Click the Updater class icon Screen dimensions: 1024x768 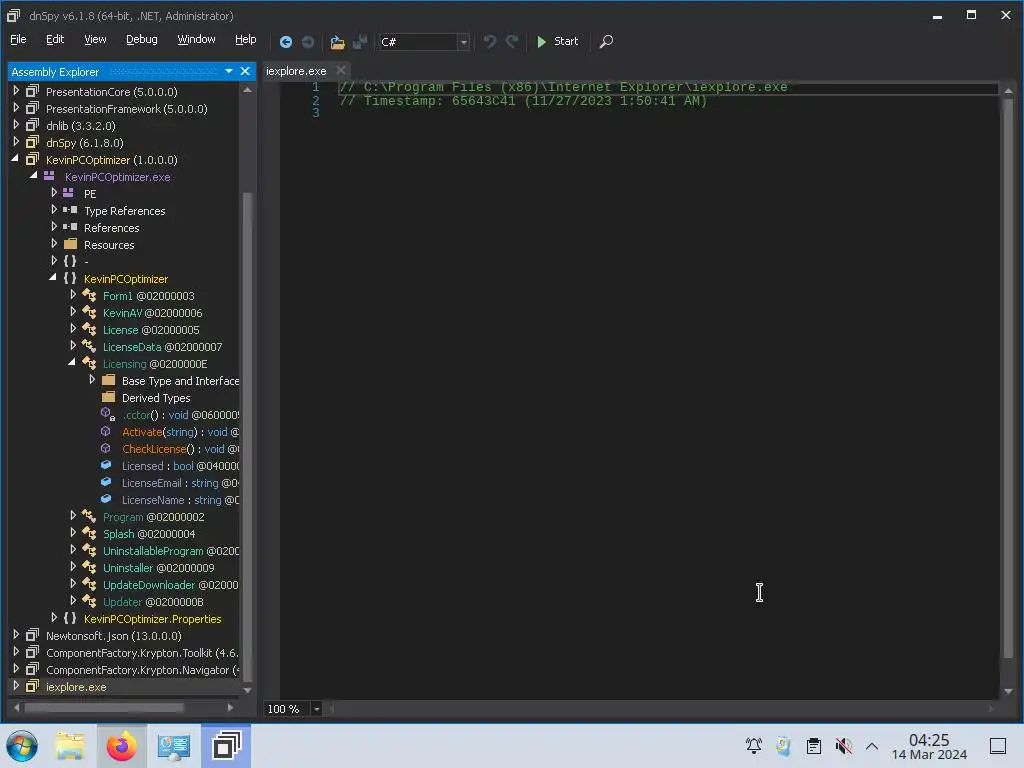click(x=89, y=601)
